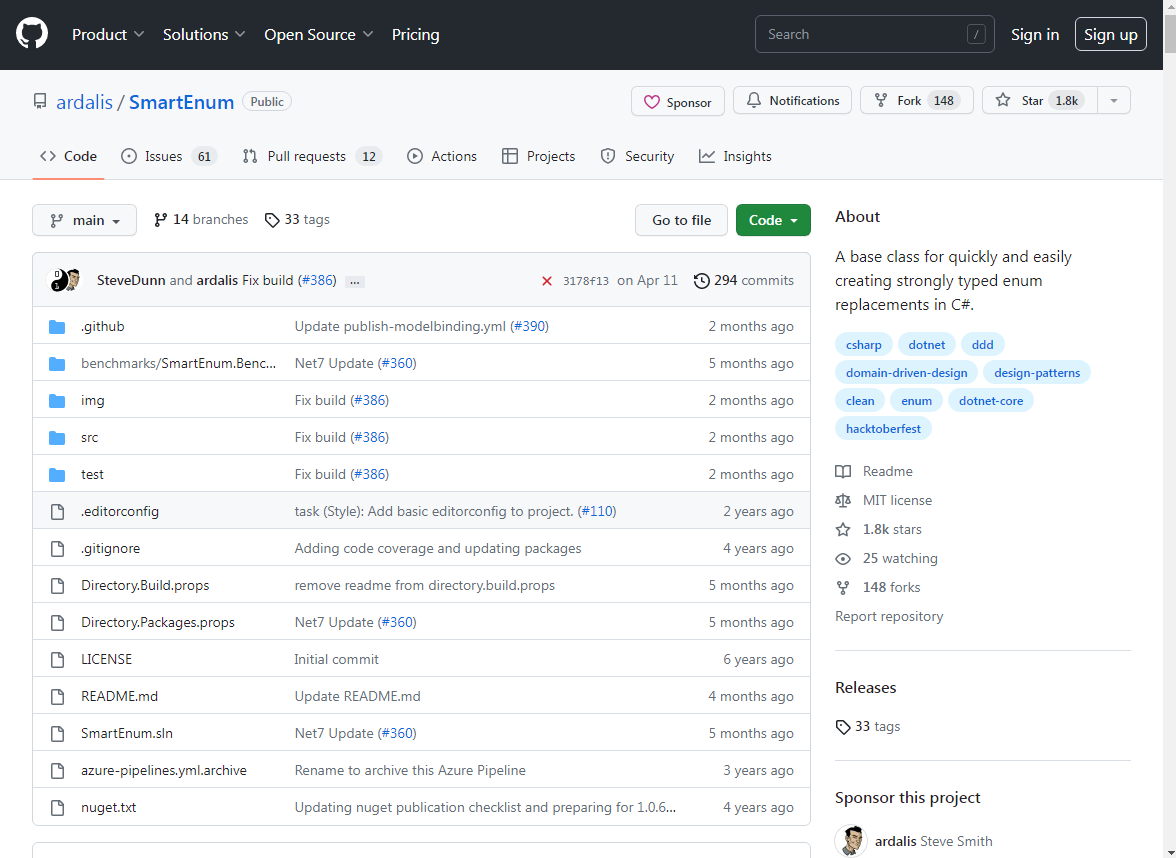Screen dimensions: 1176x858
Task: Open the .editorconfig file
Action: 120,512
